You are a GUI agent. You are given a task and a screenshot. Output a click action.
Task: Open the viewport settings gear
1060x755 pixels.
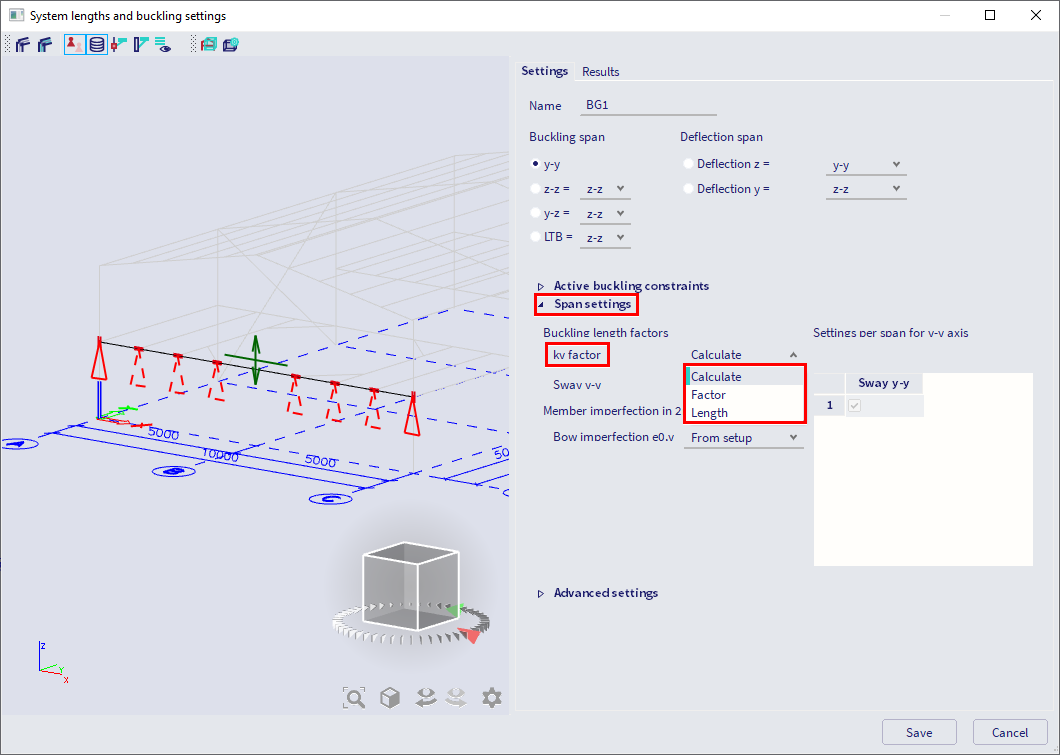(x=491, y=698)
